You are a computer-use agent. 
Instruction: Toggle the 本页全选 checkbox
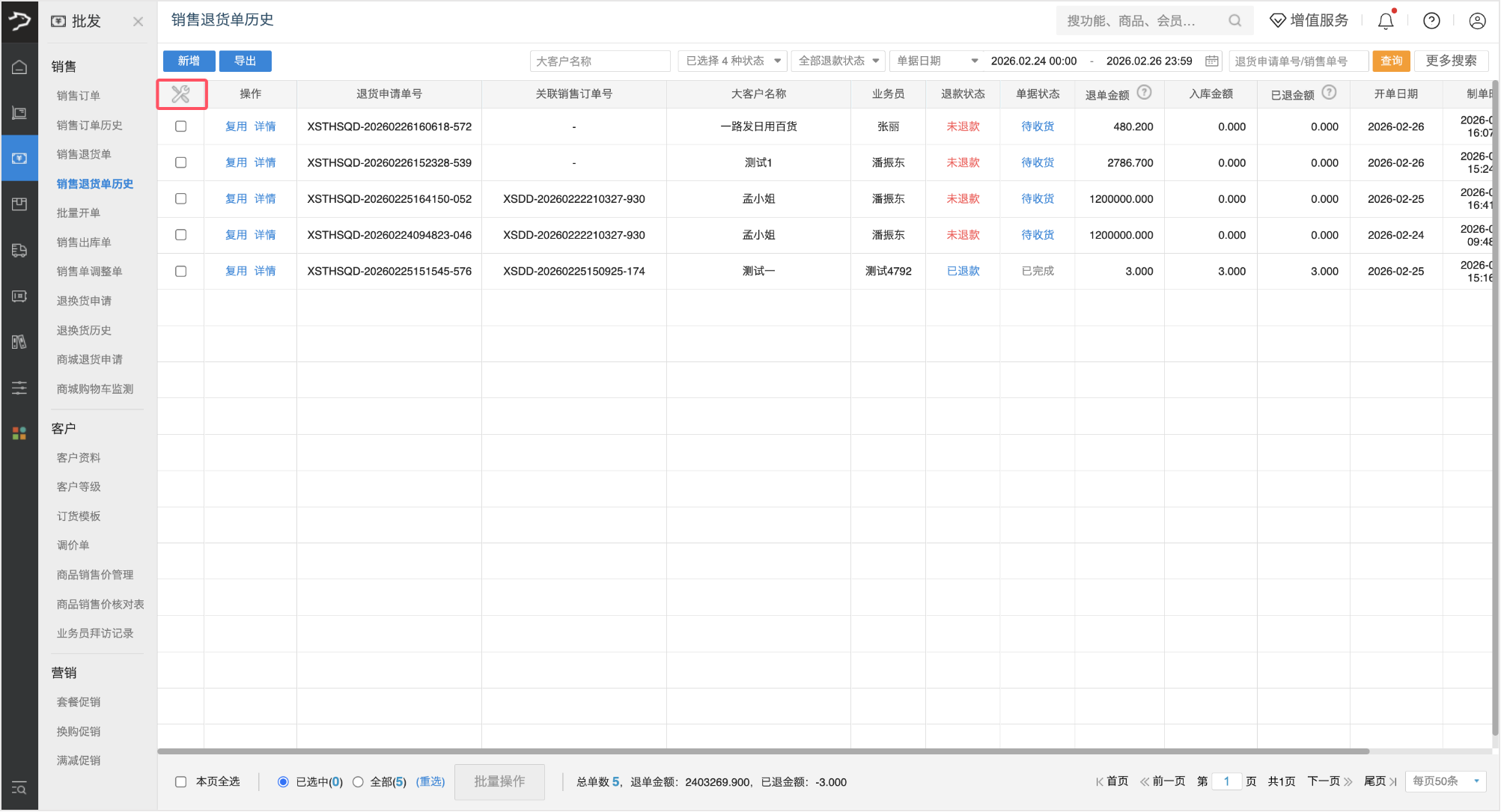point(180,781)
